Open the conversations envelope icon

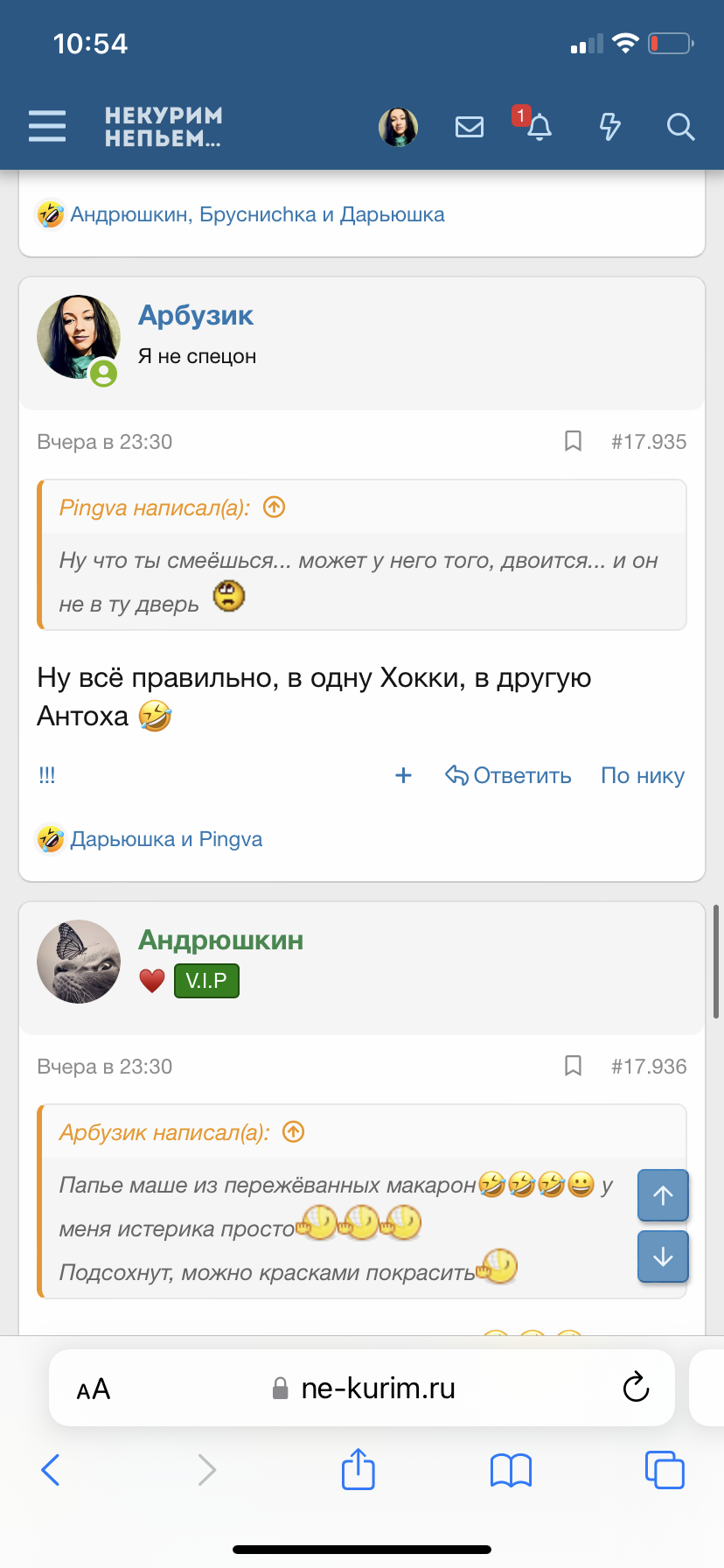[x=469, y=127]
